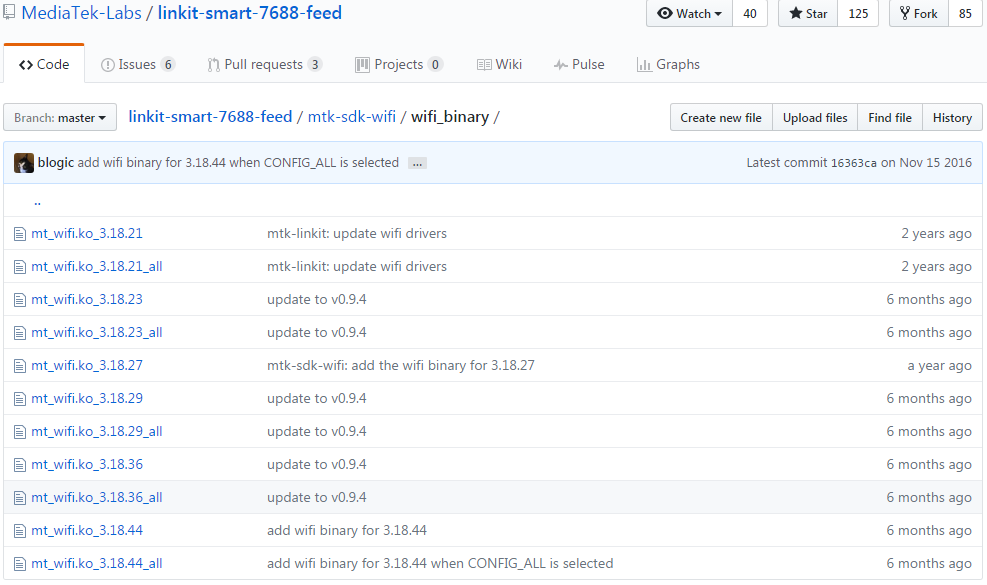This screenshot has height=585, width=987.
Task: Open commit 'mtk-sdk-wifi: add the wifi binary for 3.18.27'
Action: click(401, 366)
